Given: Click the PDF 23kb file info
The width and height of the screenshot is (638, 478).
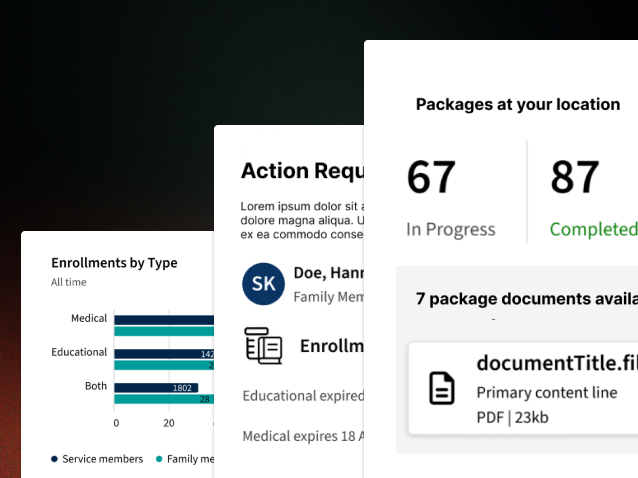Looking at the screenshot, I should point(511,417).
